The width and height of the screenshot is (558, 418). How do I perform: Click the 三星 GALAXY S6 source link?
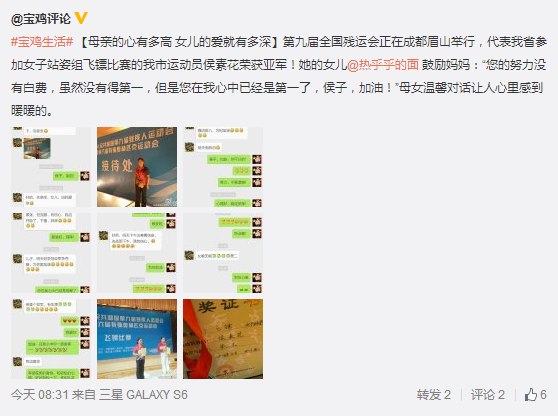click(143, 395)
